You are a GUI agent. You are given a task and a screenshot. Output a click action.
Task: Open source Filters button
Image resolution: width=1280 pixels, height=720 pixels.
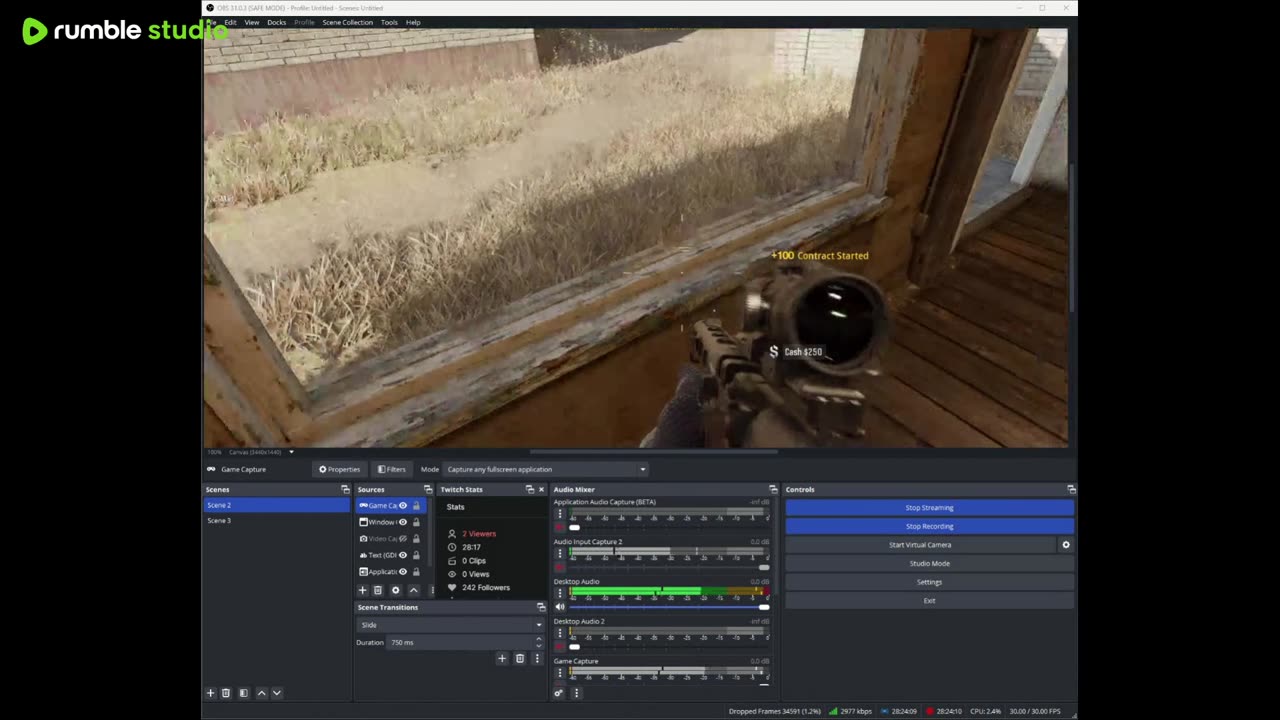(392, 469)
